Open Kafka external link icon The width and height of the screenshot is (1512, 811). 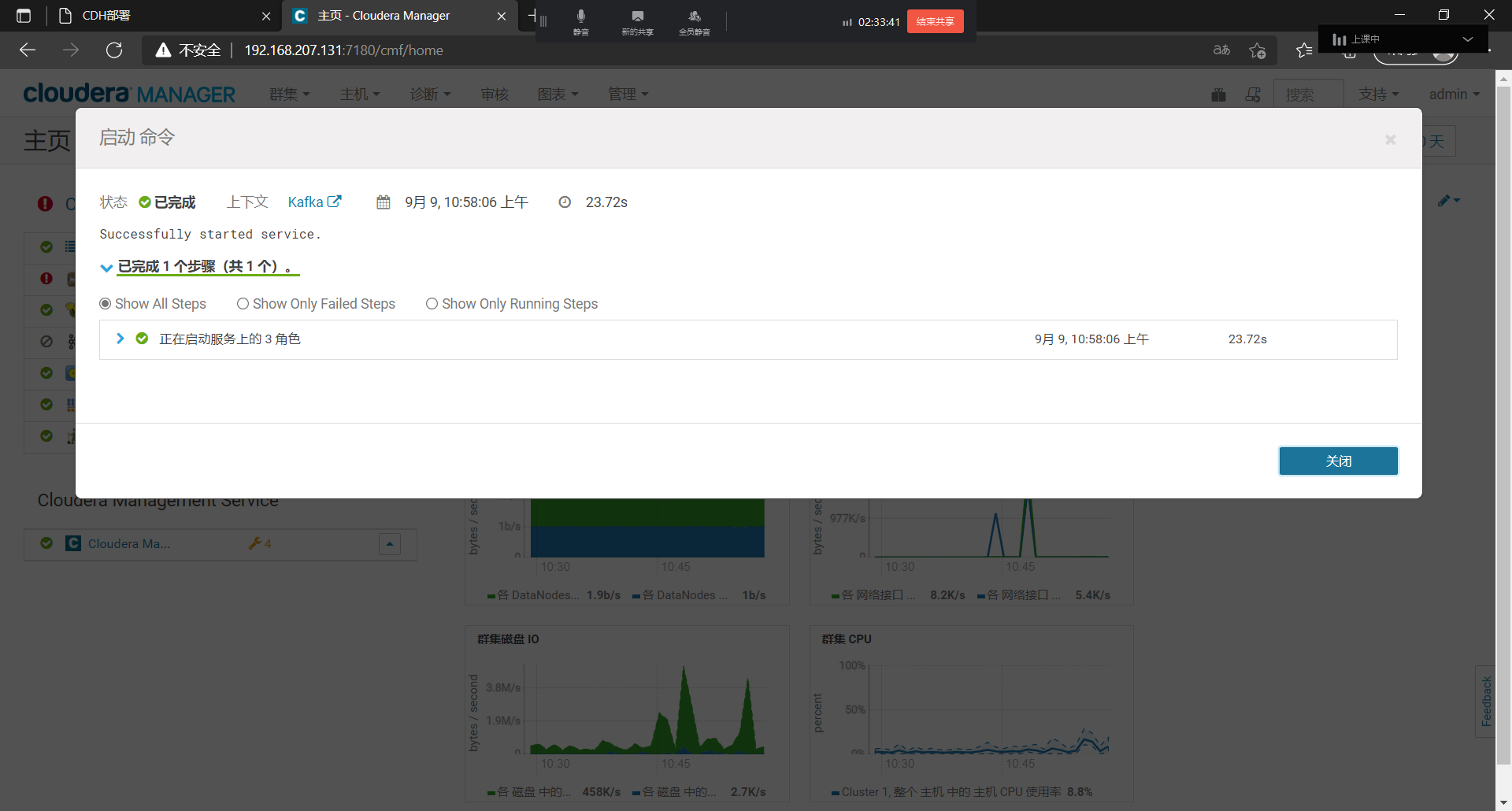click(335, 202)
